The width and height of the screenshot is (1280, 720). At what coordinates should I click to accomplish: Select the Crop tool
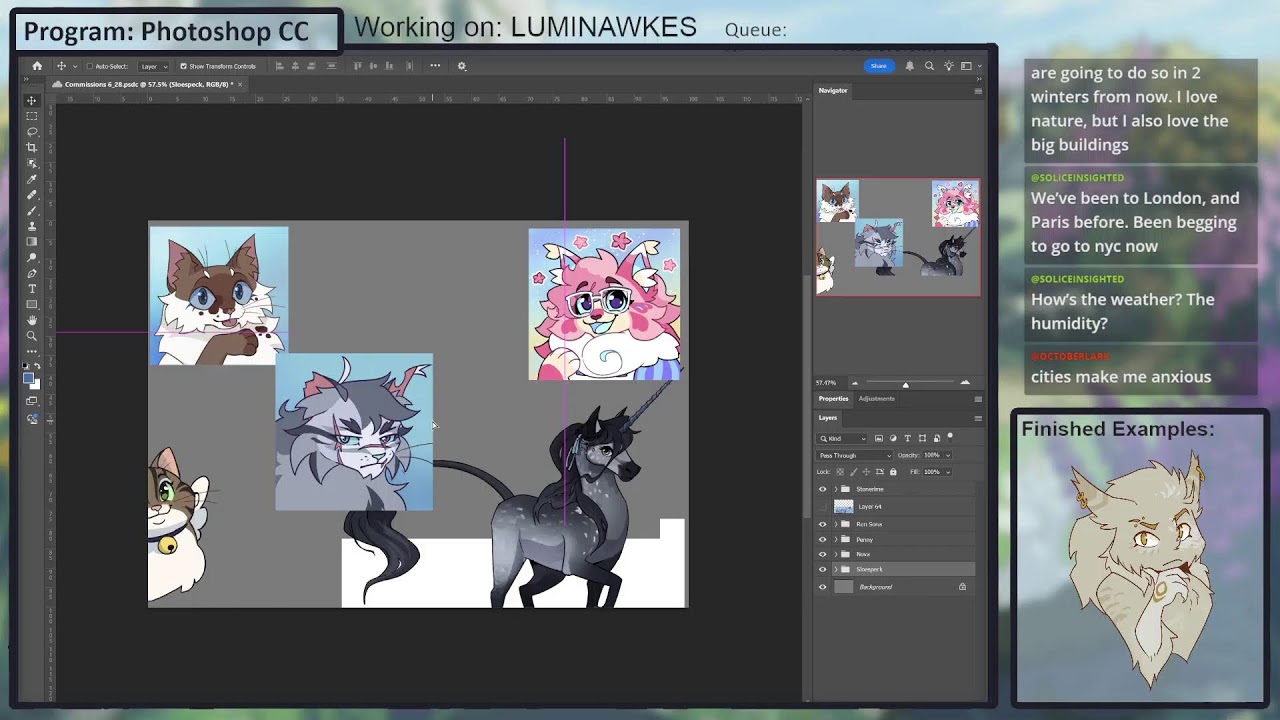(32, 147)
